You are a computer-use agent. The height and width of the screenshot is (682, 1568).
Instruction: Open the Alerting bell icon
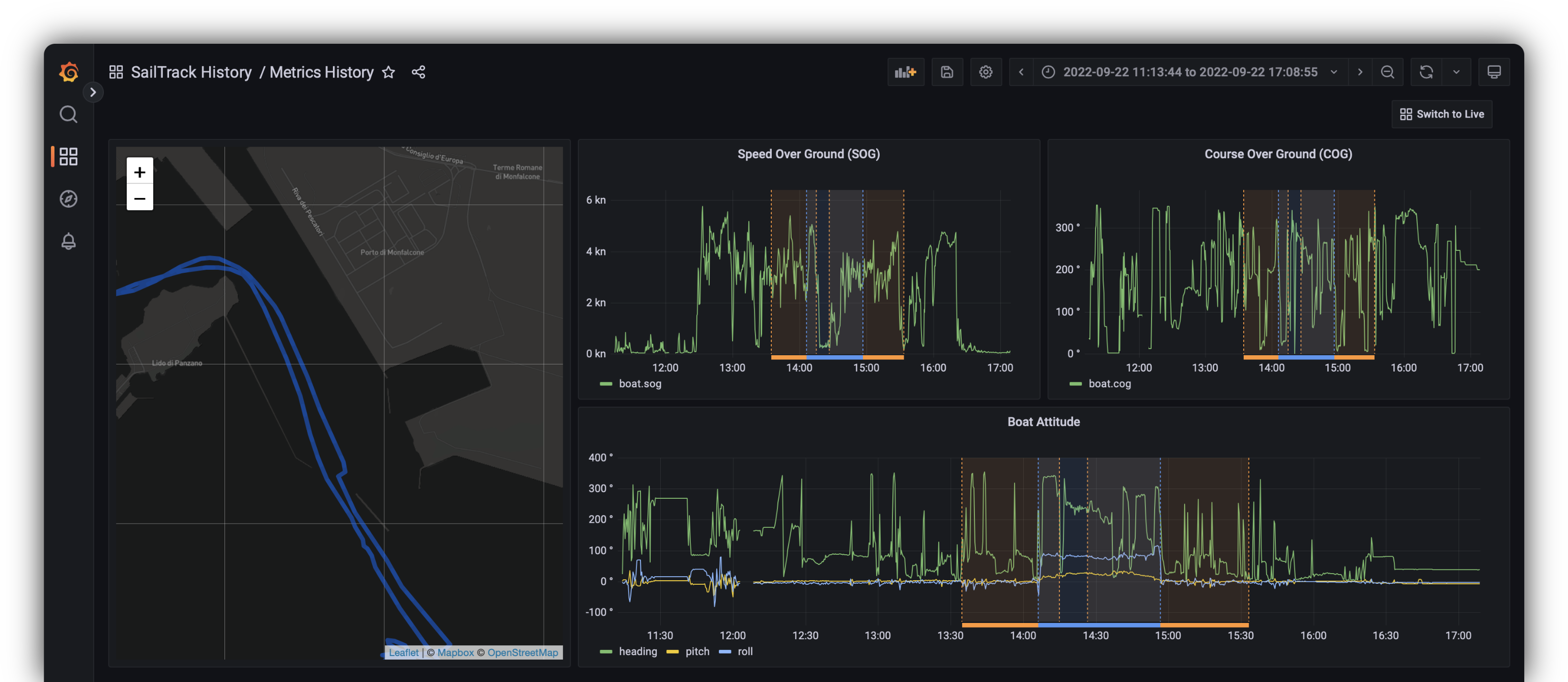click(x=68, y=242)
